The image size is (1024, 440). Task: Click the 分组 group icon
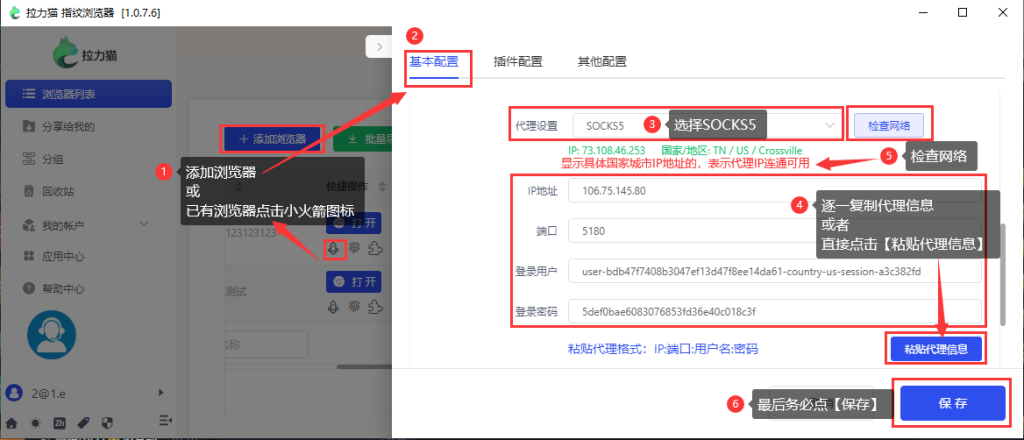[28, 159]
